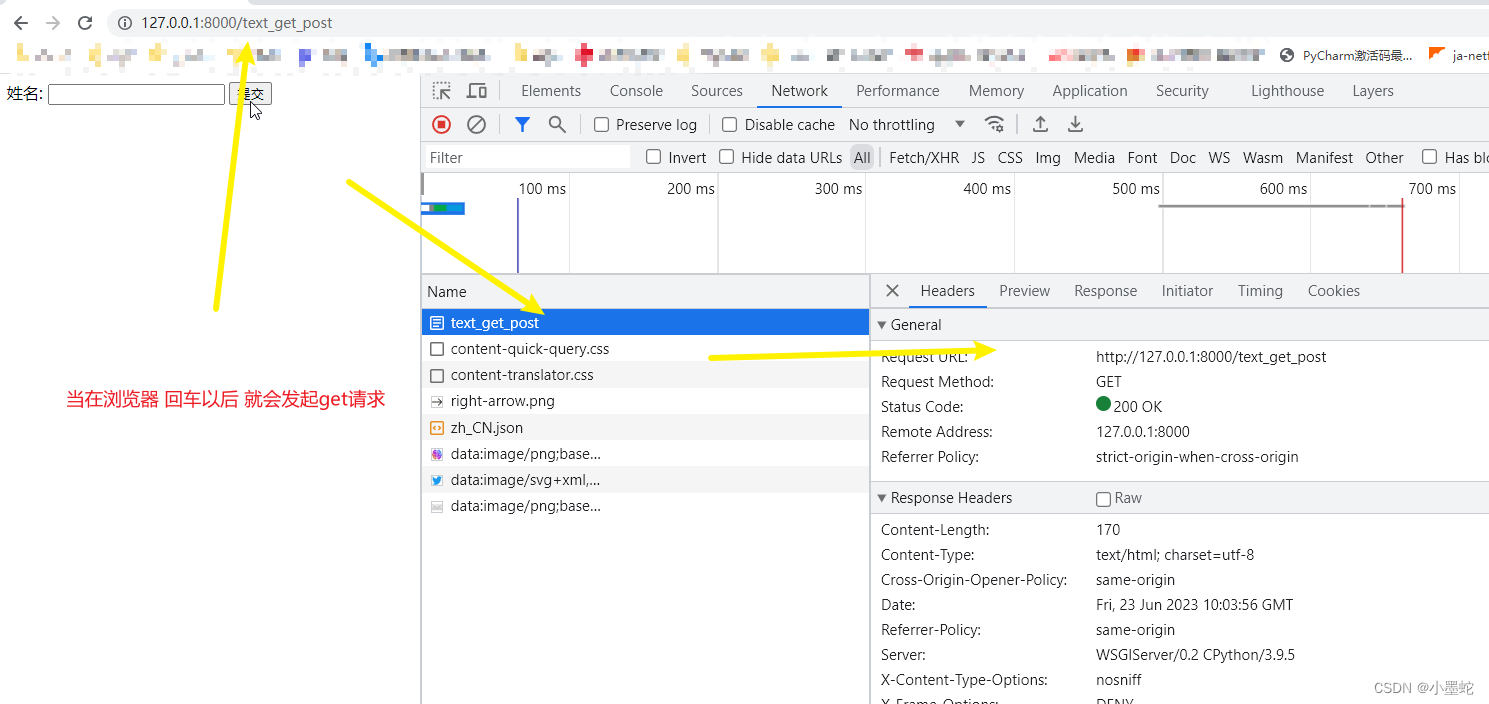Open the Console panel tab
1489x704 pixels.
[636, 91]
